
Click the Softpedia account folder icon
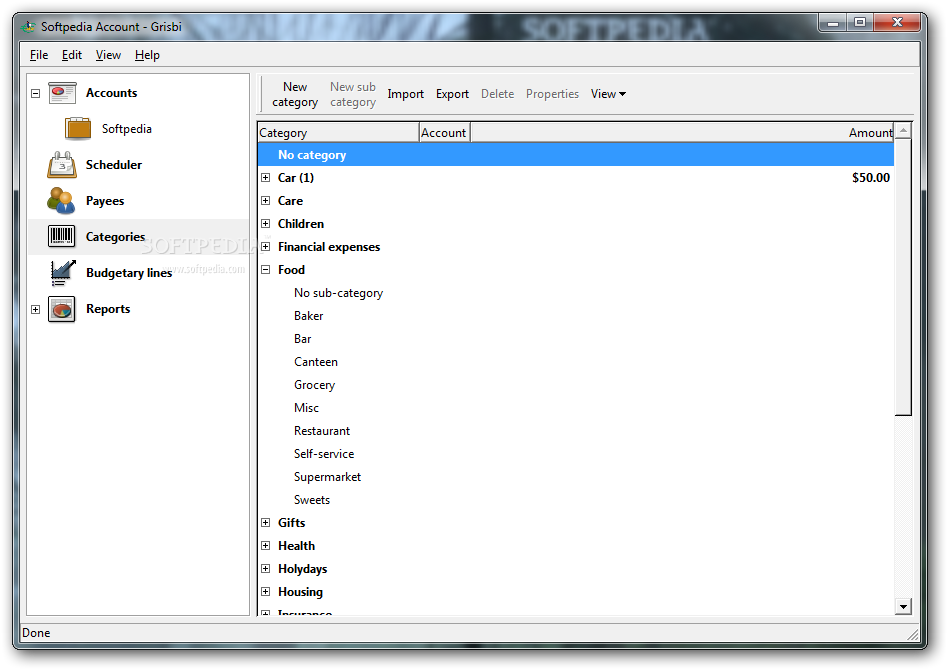click(78, 128)
